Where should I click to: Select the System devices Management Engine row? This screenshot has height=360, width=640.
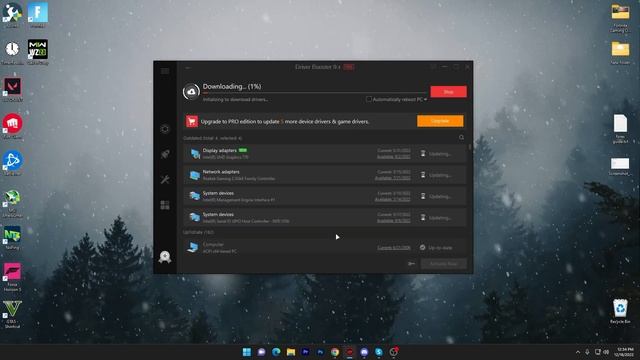pyautogui.click(x=324, y=196)
